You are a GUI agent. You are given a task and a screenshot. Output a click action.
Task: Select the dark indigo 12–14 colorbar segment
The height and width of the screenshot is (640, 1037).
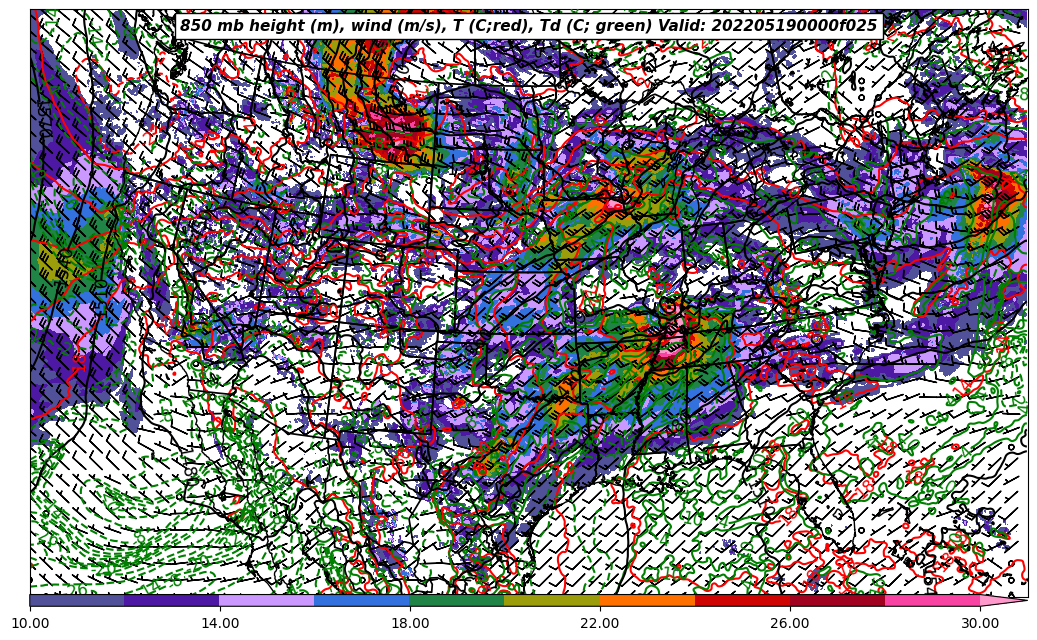point(172,600)
